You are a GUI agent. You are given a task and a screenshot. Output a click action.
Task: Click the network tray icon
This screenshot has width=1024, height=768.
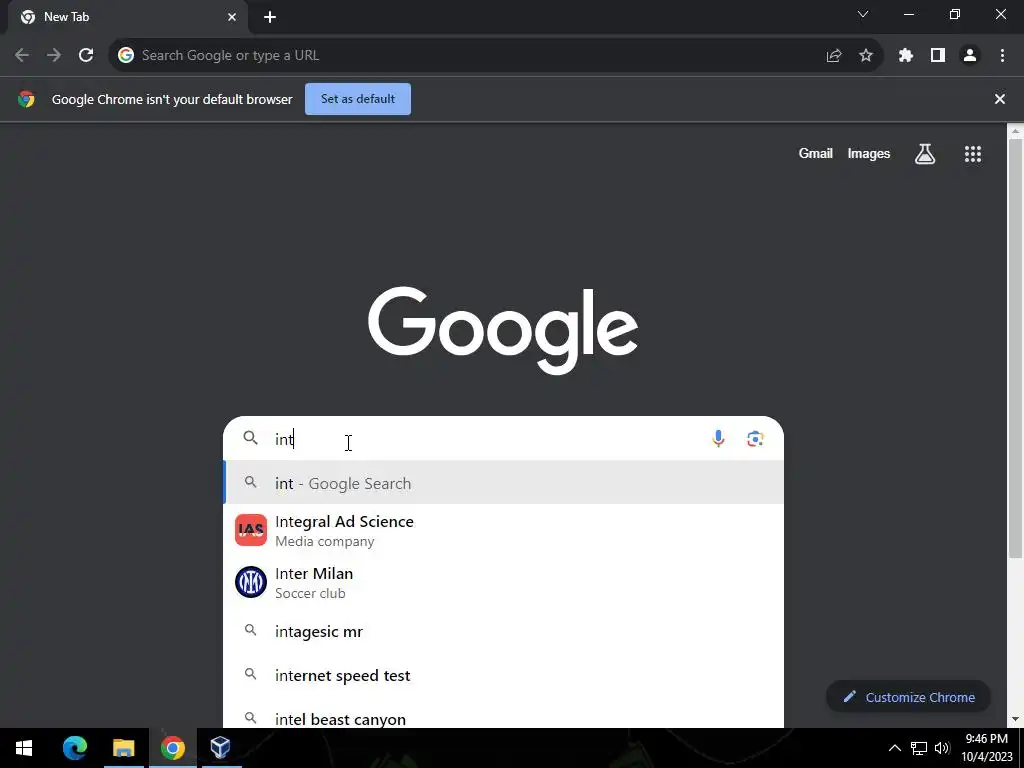(x=919, y=748)
